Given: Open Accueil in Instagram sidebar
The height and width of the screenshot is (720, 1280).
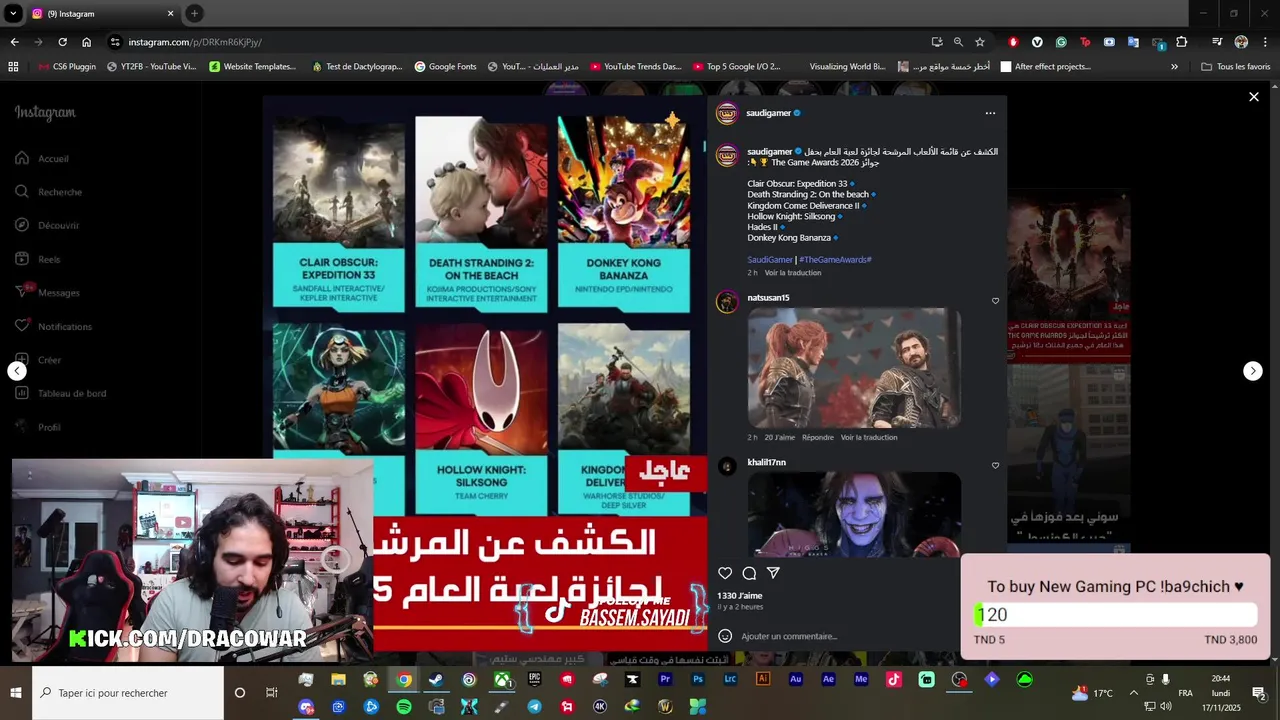Looking at the screenshot, I should [x=42, y=158].
